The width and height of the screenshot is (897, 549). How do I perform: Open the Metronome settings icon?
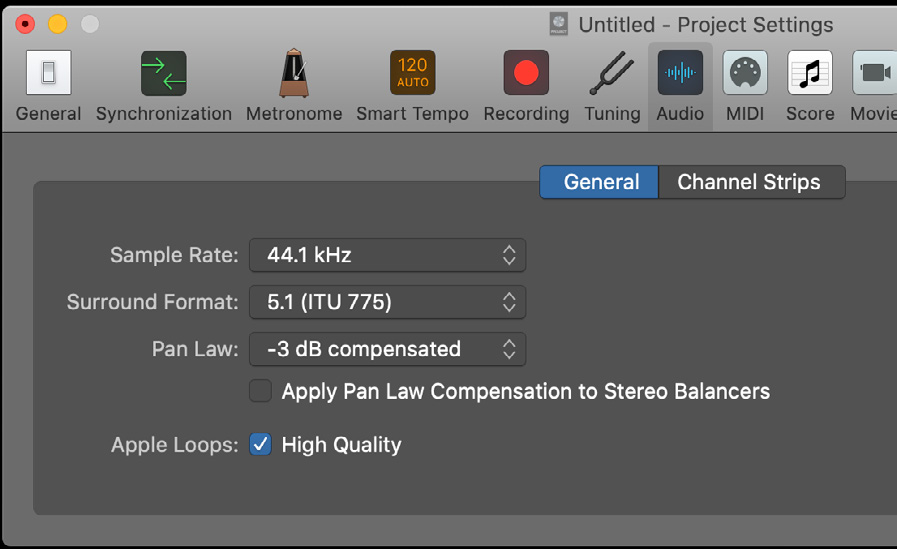(294, 73)
